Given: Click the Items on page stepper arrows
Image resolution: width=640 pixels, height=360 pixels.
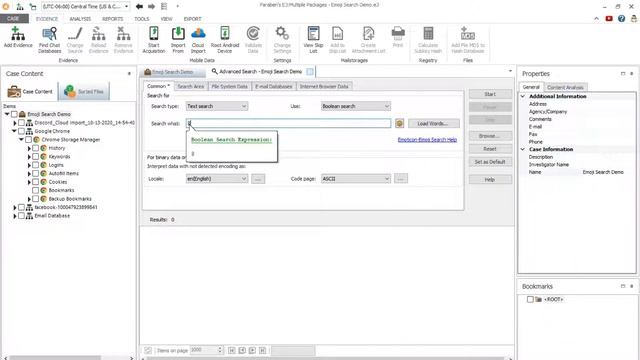Looking at the screenshot, I should point(220,350).
